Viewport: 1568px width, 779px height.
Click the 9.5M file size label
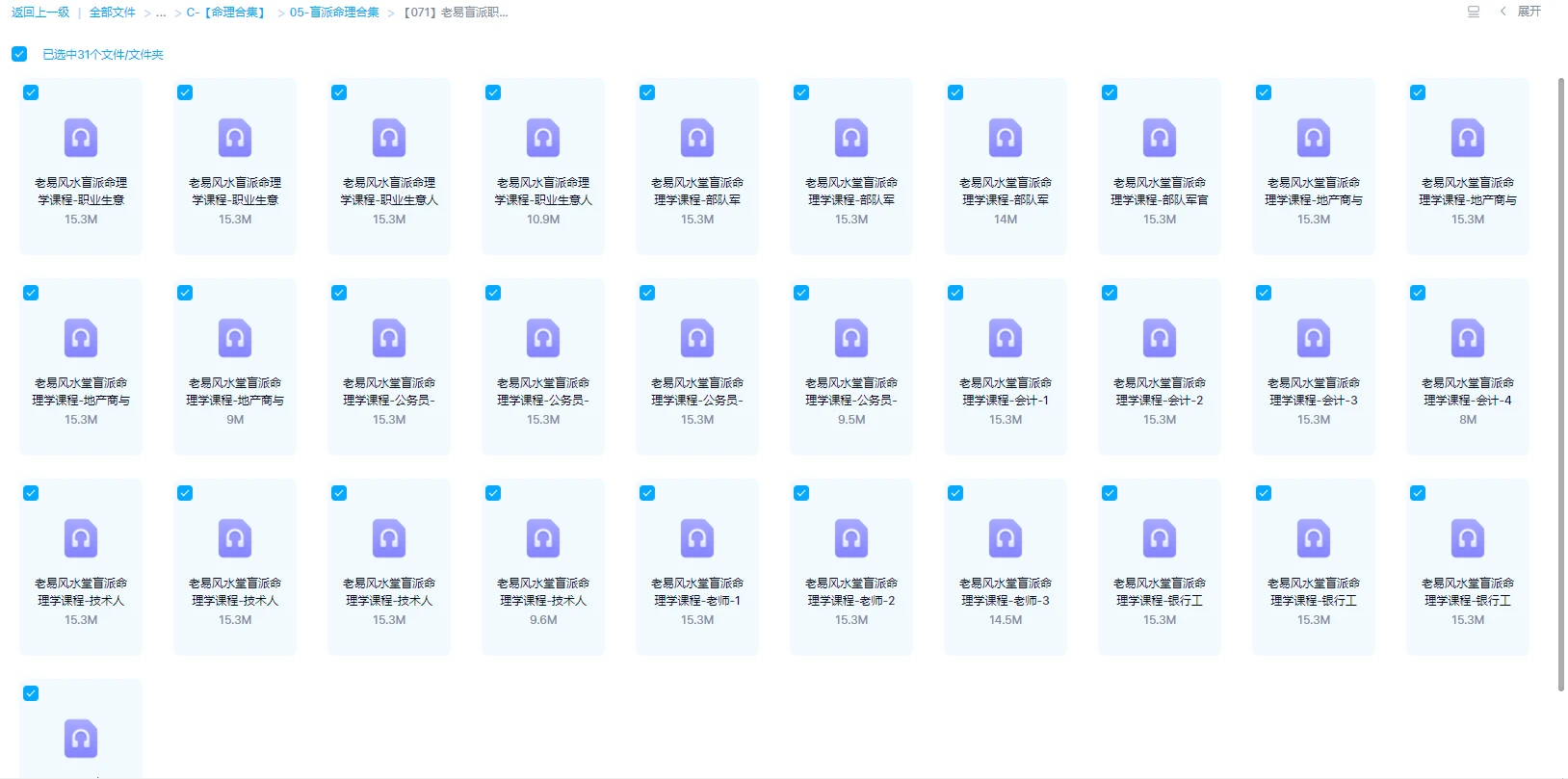pyautogui.click(x=851, y=420)
